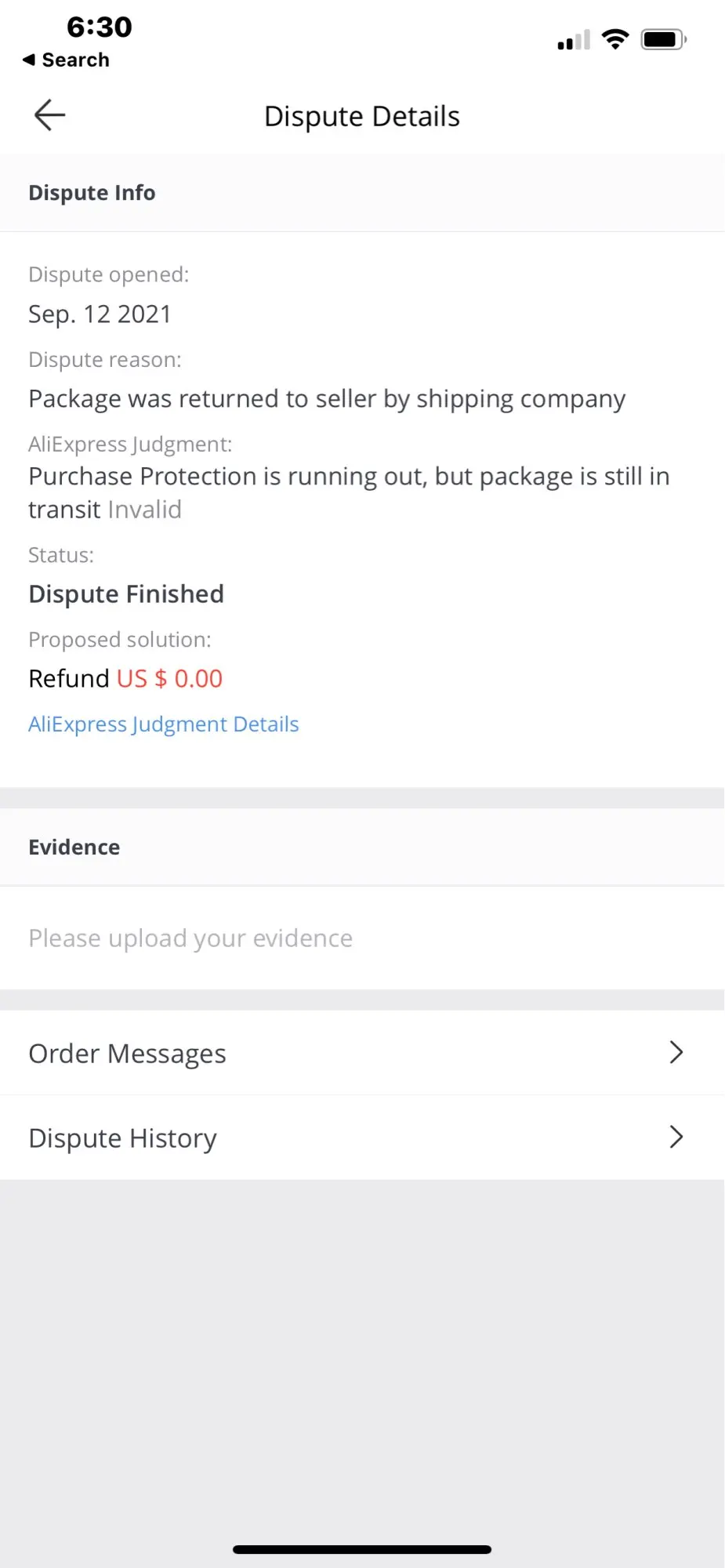Tap the Dispute Finished status text
Image resolution: width=725 pixels, height=1568 pixels.
coord(126,594)
